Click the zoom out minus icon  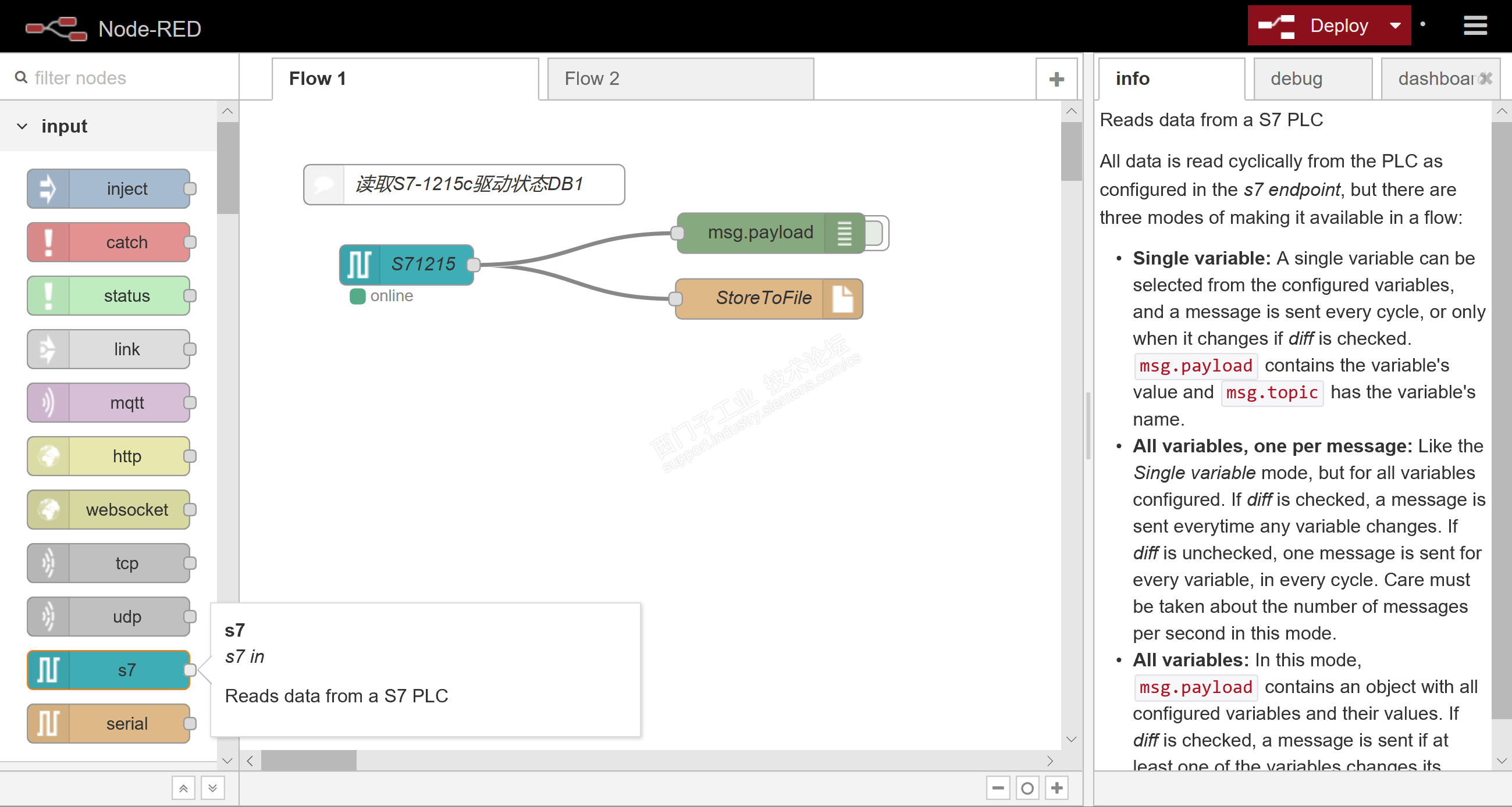tap(998, 788)
